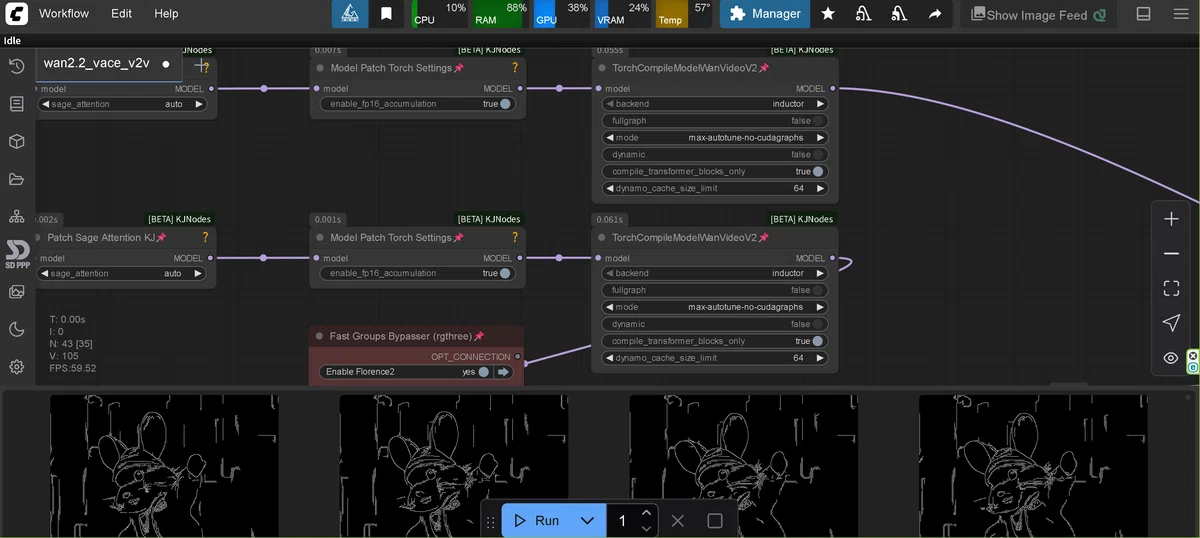Open the node library list icon
1200x538 pixels.
point(16,104)
